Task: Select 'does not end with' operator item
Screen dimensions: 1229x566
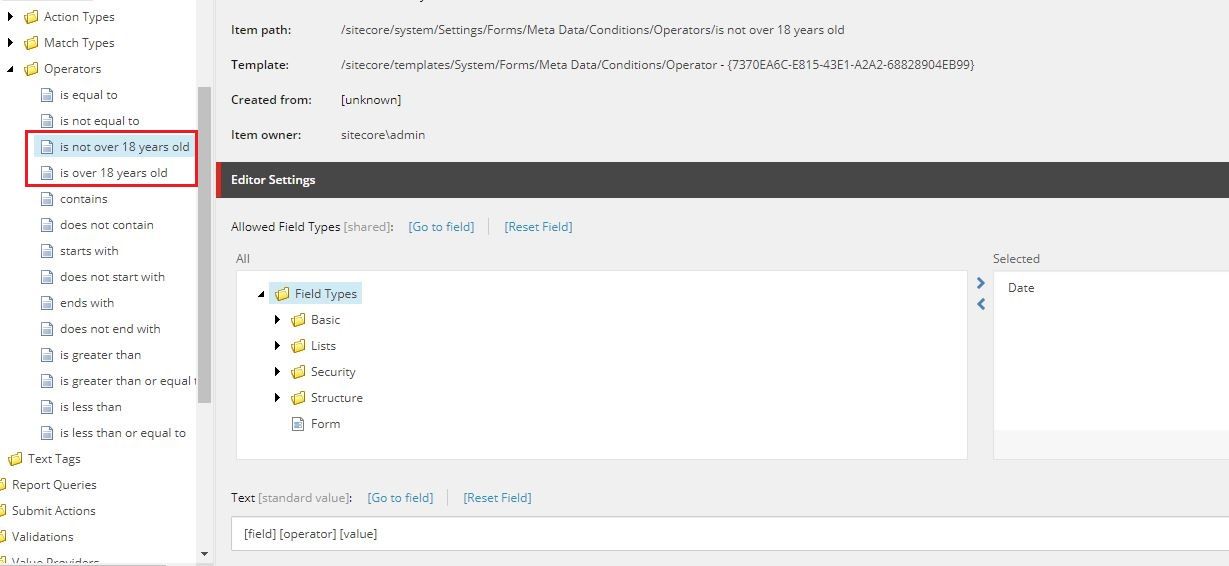Action: (x=110, y=329)
